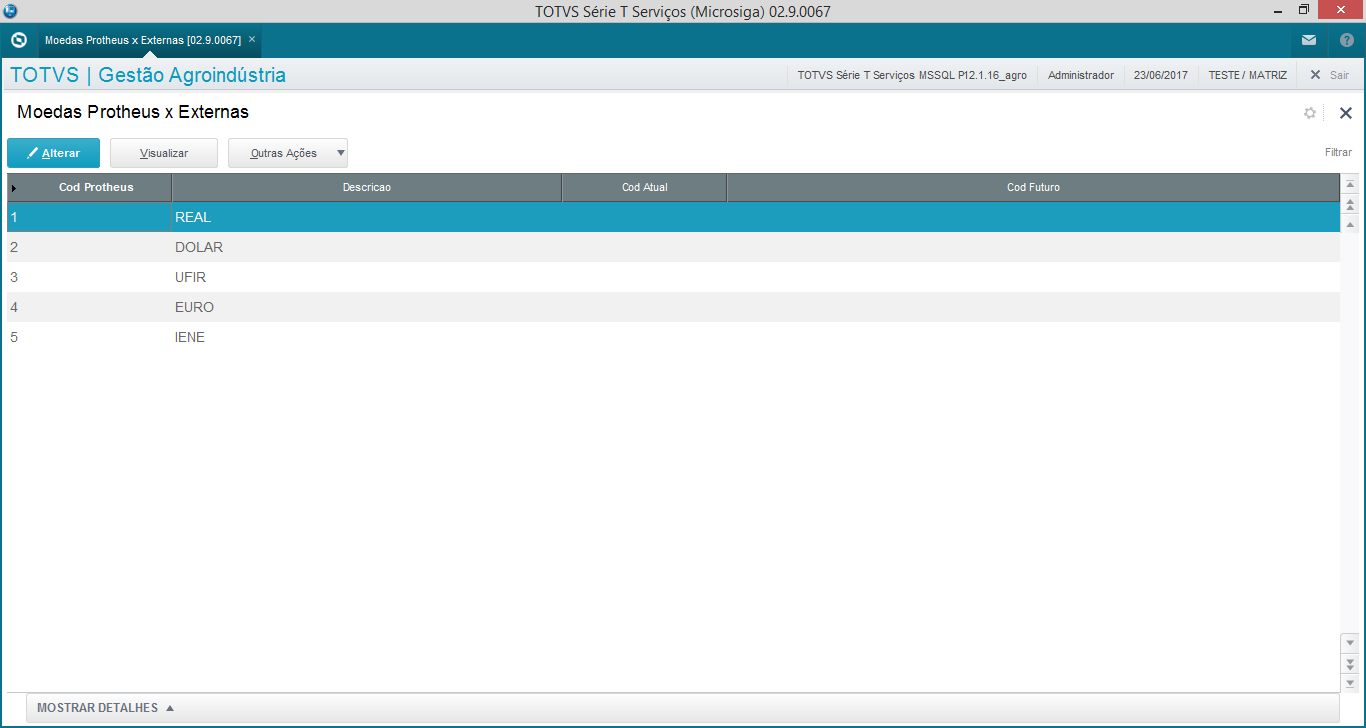Restore down the TOTVS window
Viewport: 1366px width, 728px height.
pos(1304,11)
